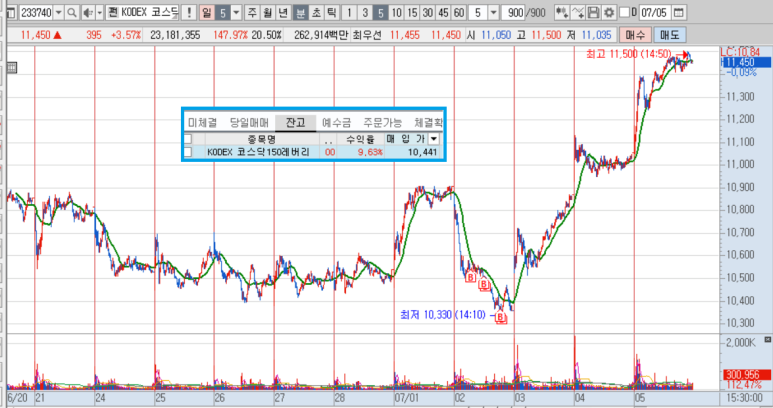The image size is (773, 408).
Task: Switch to the 예수금 tab
Action: [x=337, y=122]
